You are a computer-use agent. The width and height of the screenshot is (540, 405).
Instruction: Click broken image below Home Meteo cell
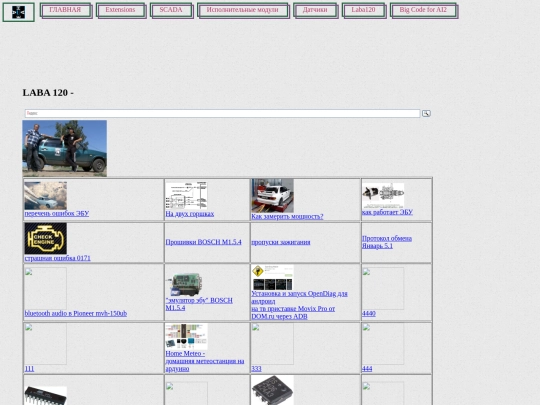click(186, 393)
